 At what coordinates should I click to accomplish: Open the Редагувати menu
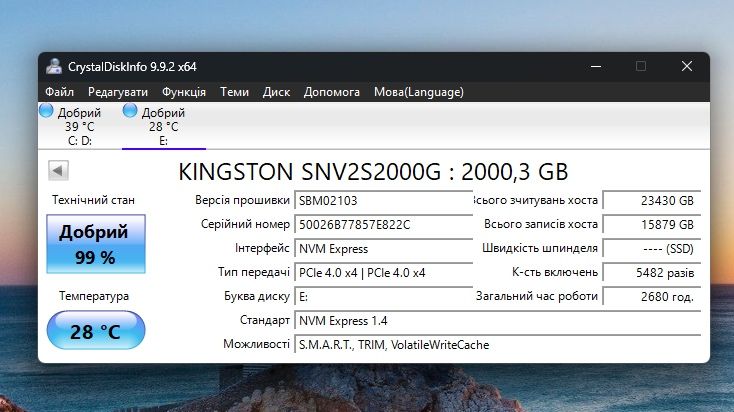click(118, 92)
